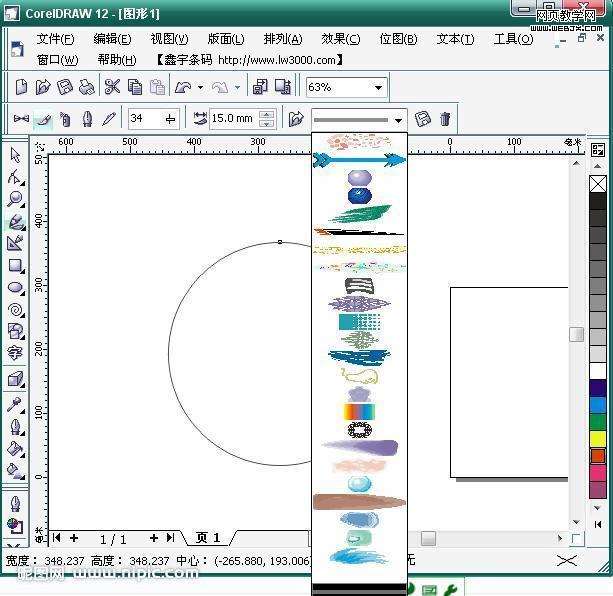Viewport: 613px width, 596px height.
Task: Open the 帮助(H) menu
Action: 117,60
